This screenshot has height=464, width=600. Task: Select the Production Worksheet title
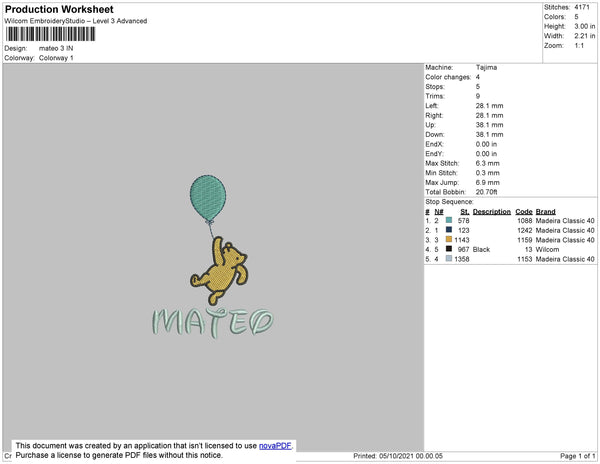[59, 10]
